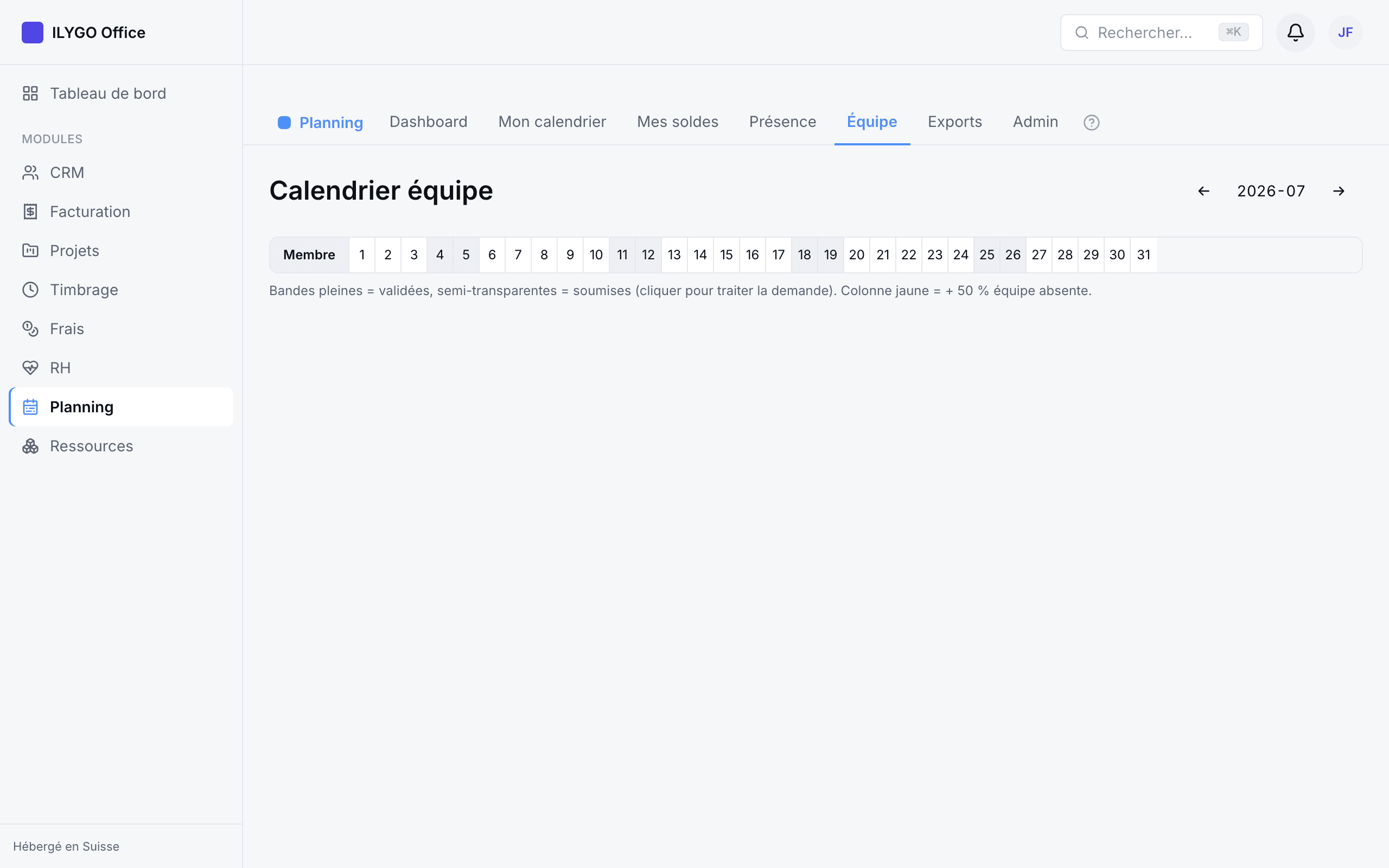Click the Frais coins icon
Image resolution: width=1389 pixels, height=868 pixels.
30,328
